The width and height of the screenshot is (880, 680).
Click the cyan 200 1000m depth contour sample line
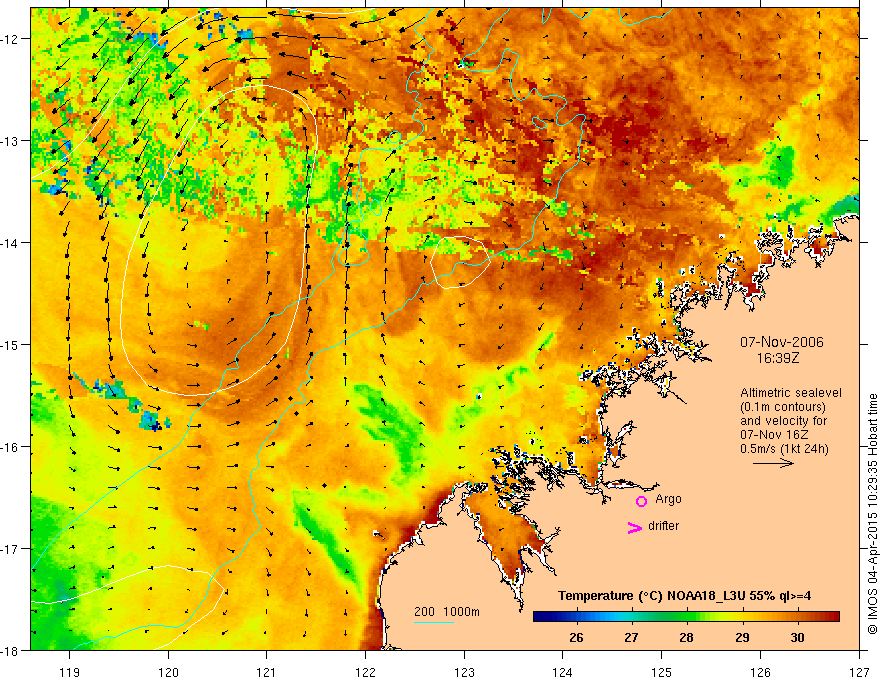click(434, 622)
